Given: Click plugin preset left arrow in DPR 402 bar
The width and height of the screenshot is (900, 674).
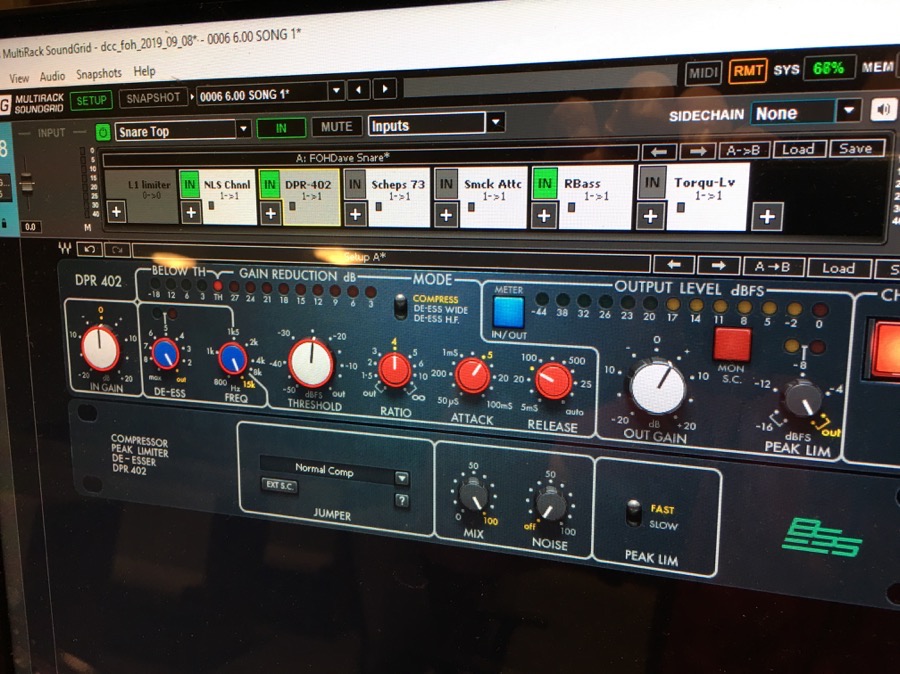Looking at the screenshot, I should pyautogui.click(x=674, y=265).
